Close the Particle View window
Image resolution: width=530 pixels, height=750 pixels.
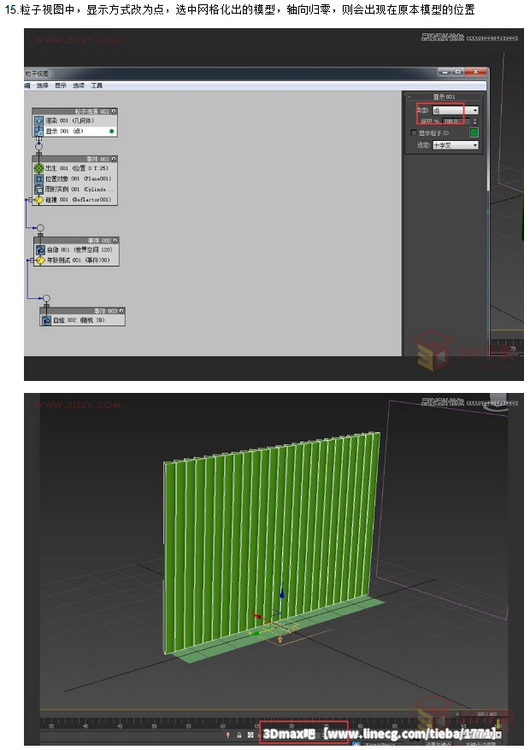(475, 72)
